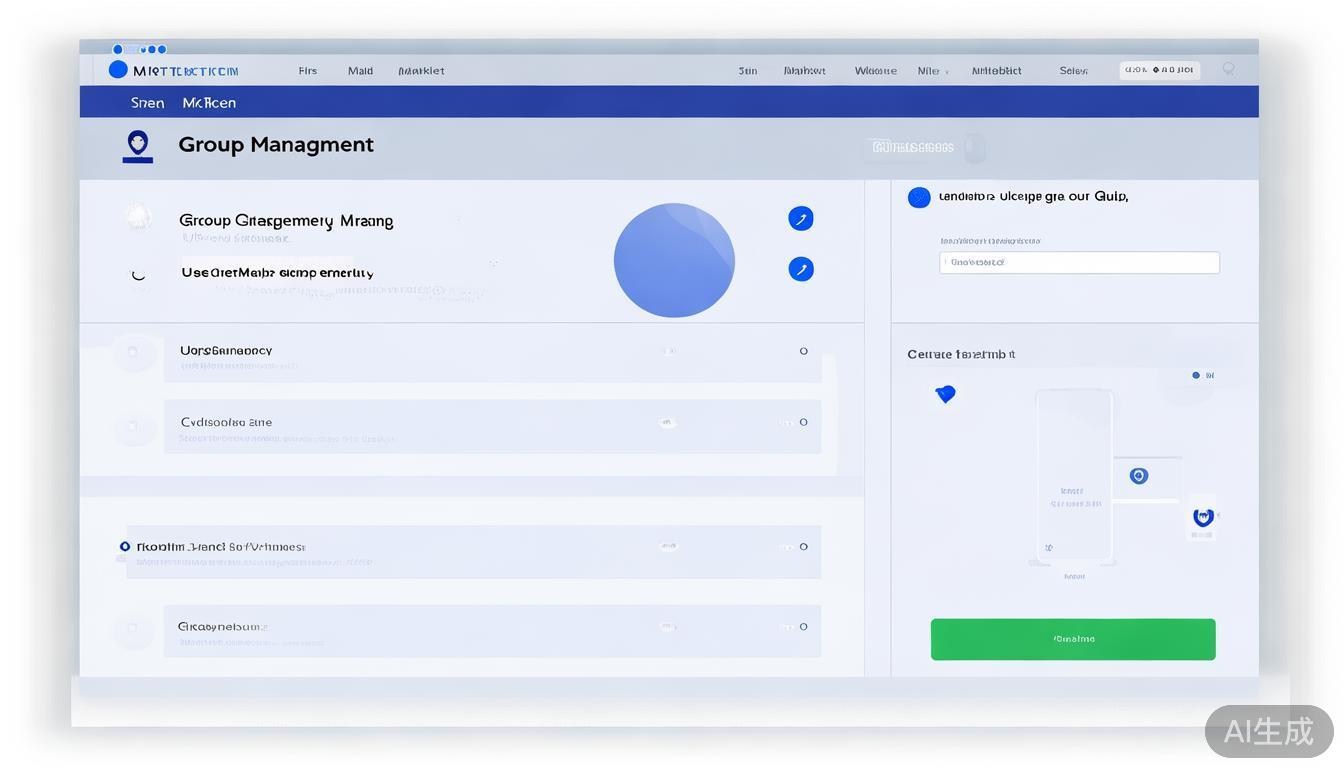Select radio button on Uorgsainaoocy row

click(803, 351)
